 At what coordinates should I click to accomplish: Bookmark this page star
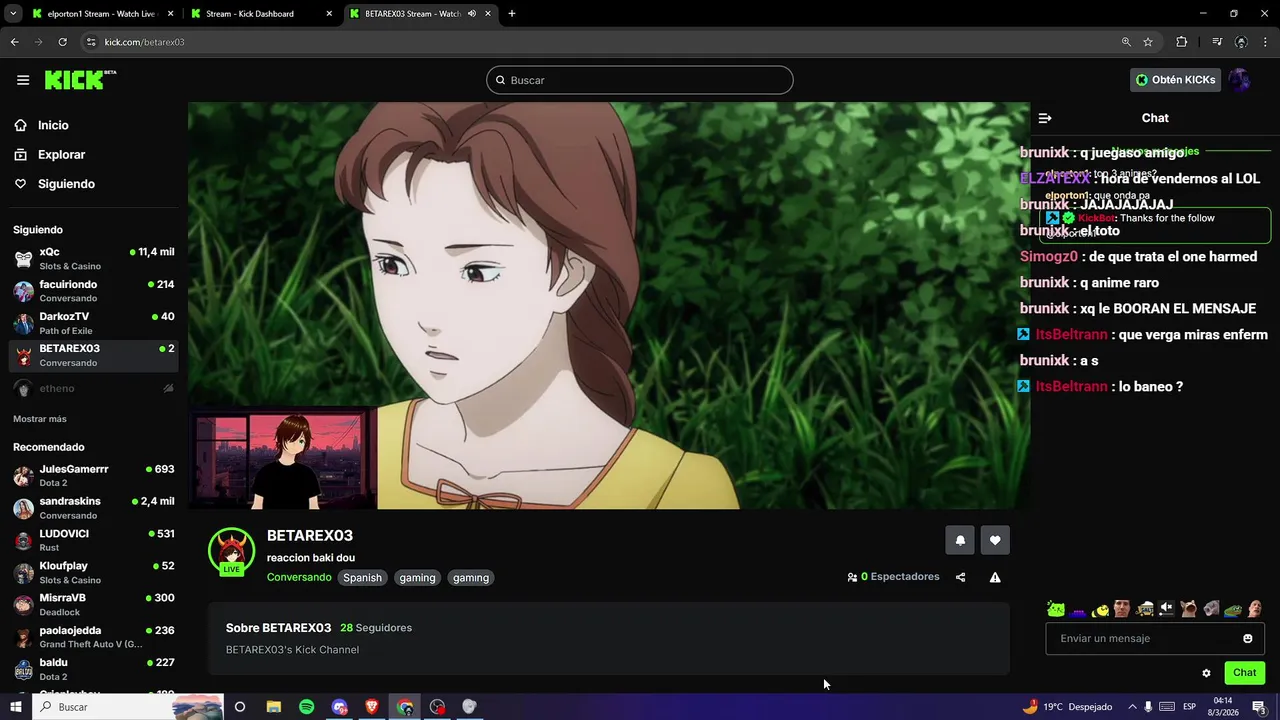pyautogui.click(x=1148, y=42)
